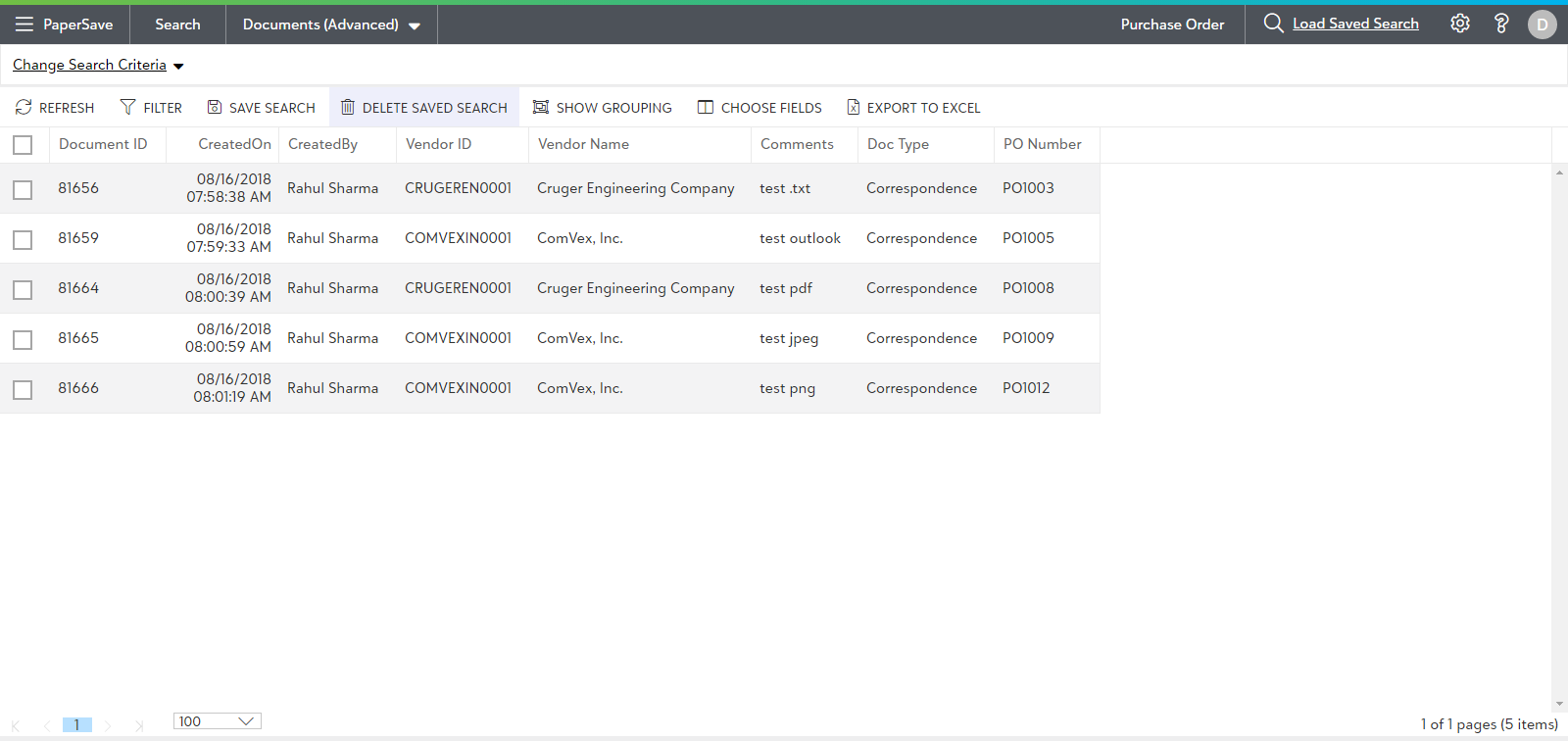Open the PaperSave hamburger menu icon

pos(24,25)
